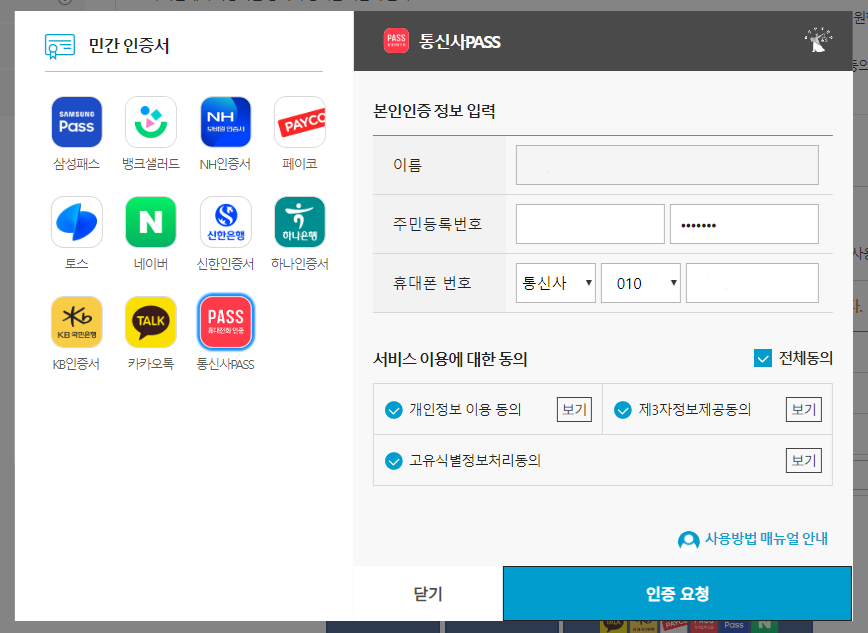Toggle 개인정보 이용 동의 checkmark
Viewport: 868px width, 633px height.
pos(394,410)
